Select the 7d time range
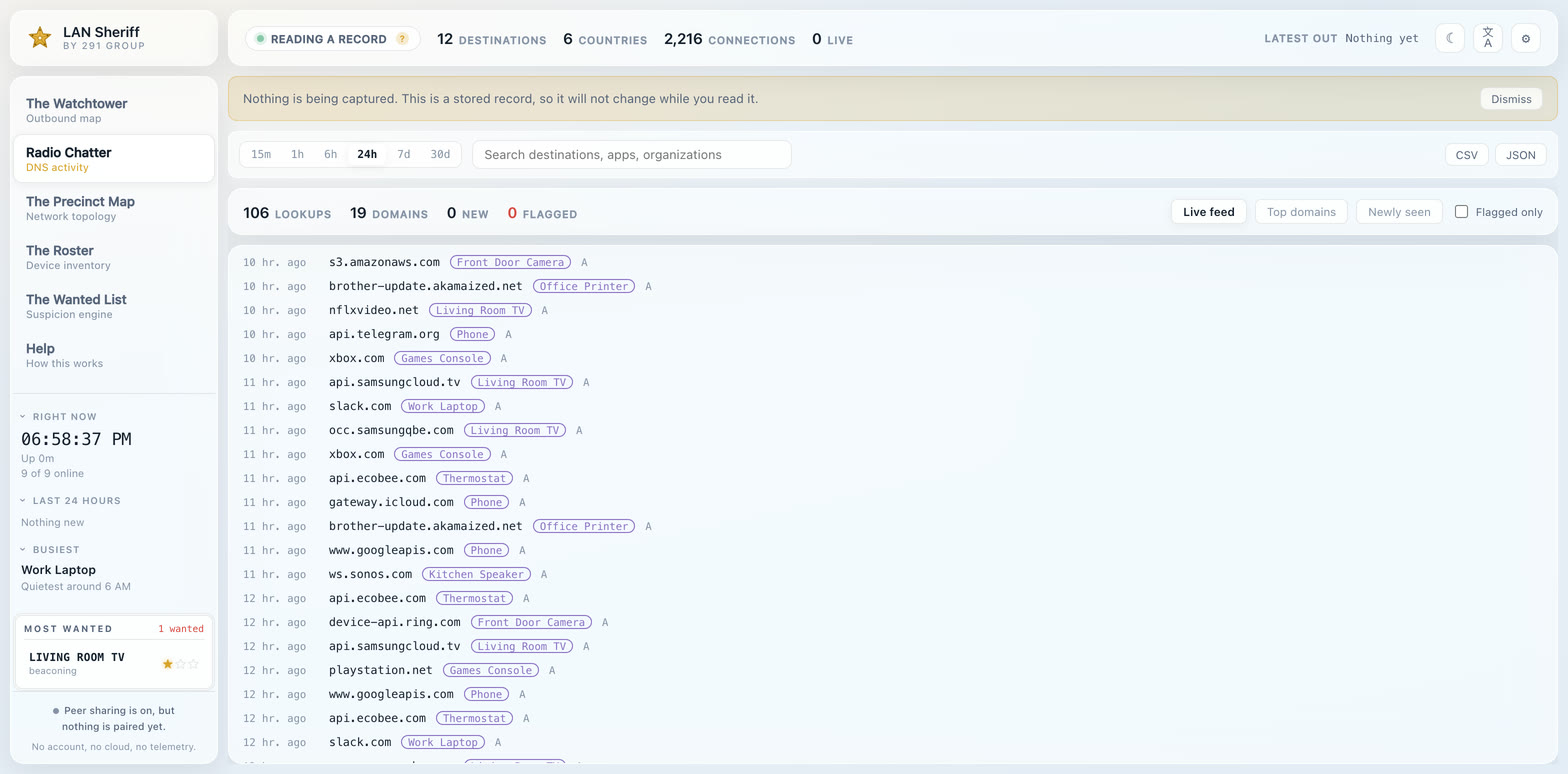The height and width of the screenshot is (774, 1568). pos(404,154)
